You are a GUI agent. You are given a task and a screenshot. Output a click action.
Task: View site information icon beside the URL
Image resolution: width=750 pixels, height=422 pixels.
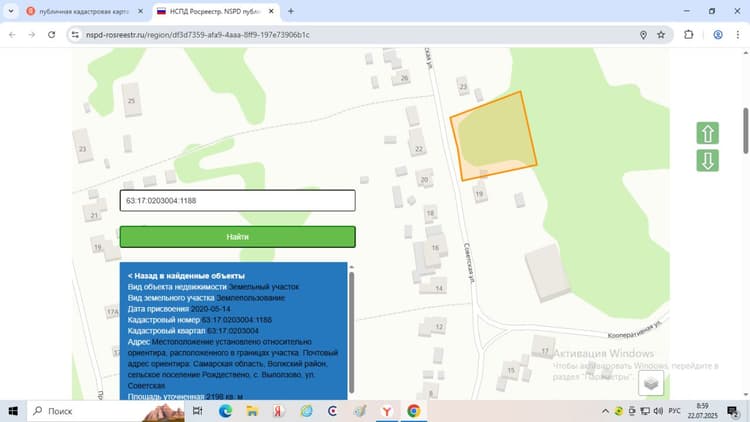pos(75,35)
